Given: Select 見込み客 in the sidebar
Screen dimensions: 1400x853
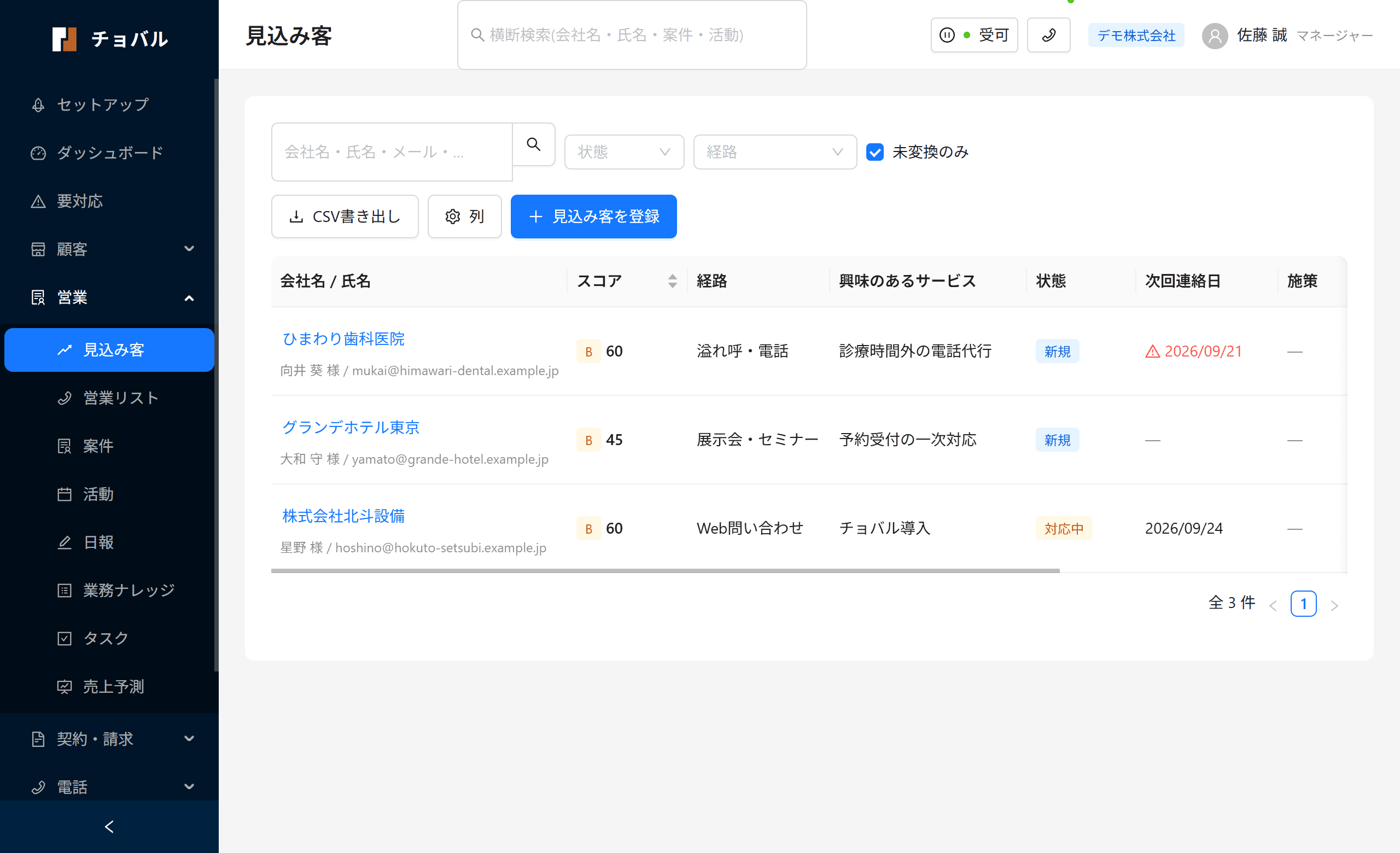Looking at the screenshot, I should [x=109, y=350].
